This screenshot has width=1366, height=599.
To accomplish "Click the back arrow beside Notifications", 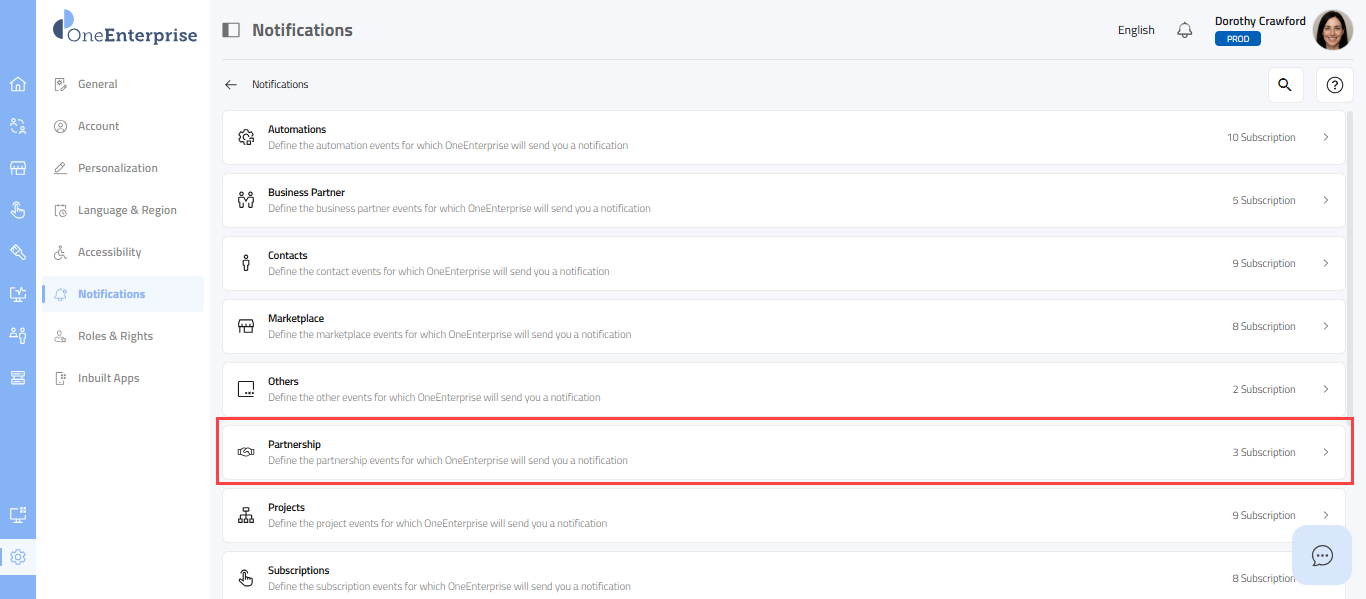I will tap(231, 85).
